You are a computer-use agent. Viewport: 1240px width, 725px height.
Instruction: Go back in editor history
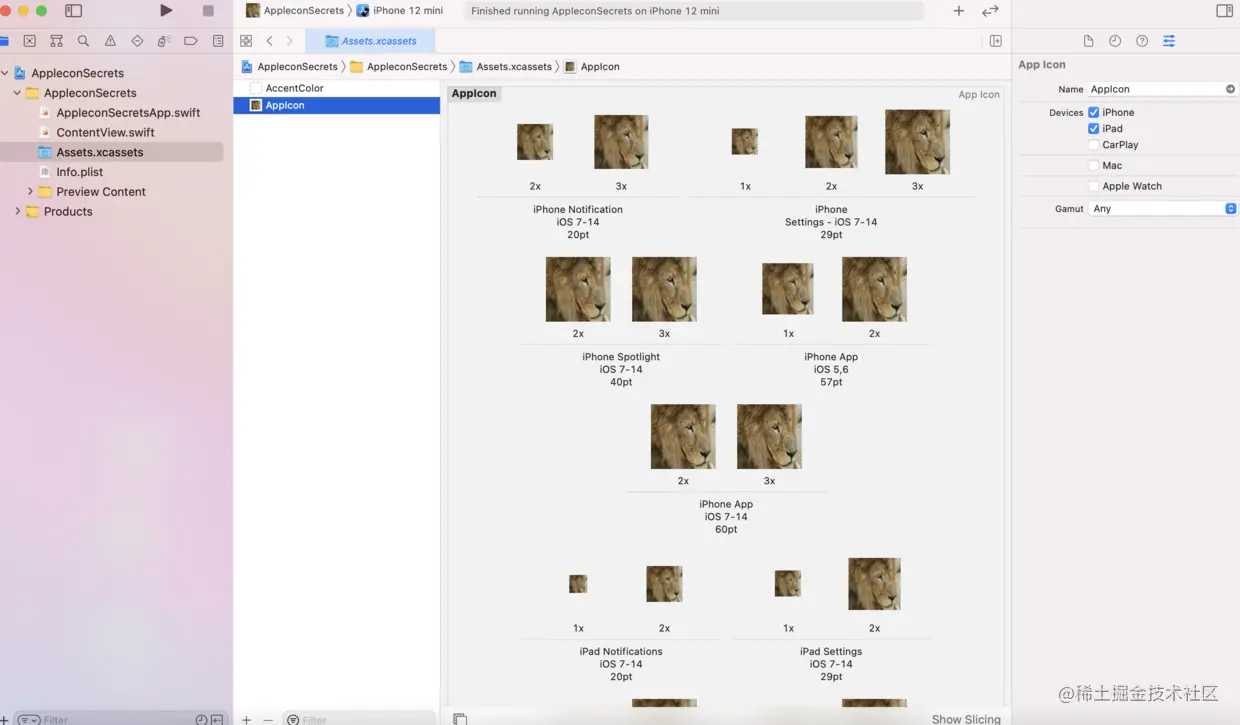pyautogui.click(x=269, y=41)
